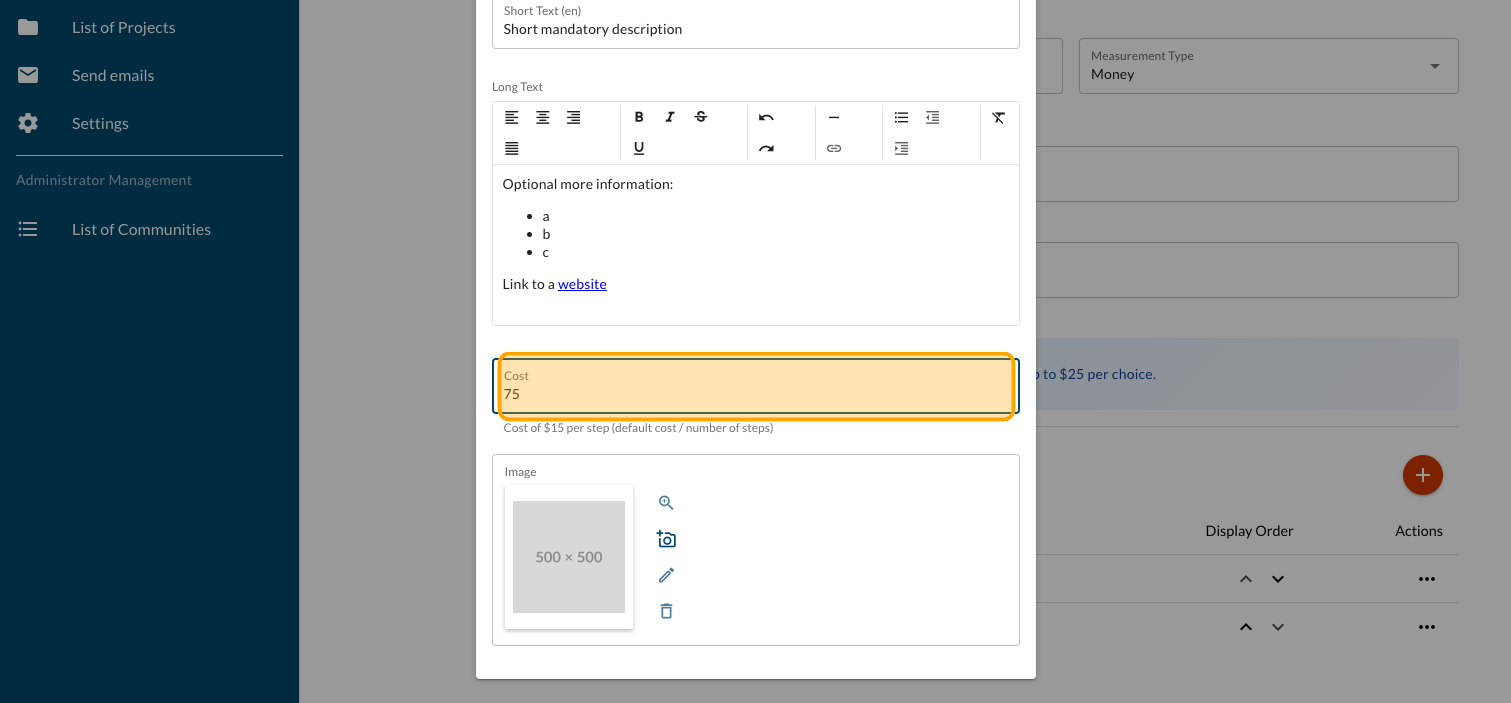1511x703 pixels.
Task: Open the "website" hyperlink
Action: tap(582, 284)
